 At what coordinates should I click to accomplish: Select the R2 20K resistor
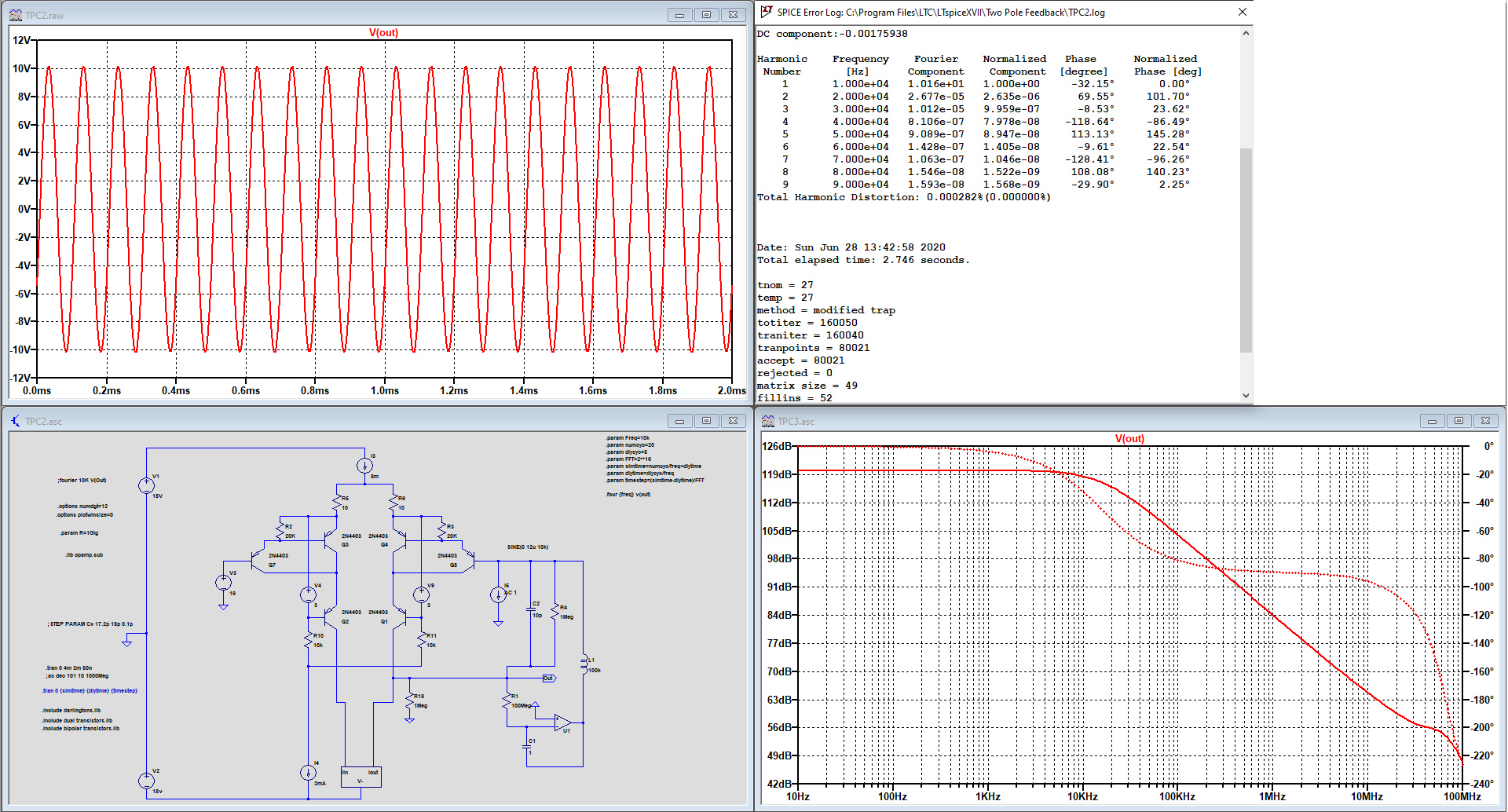280,531
